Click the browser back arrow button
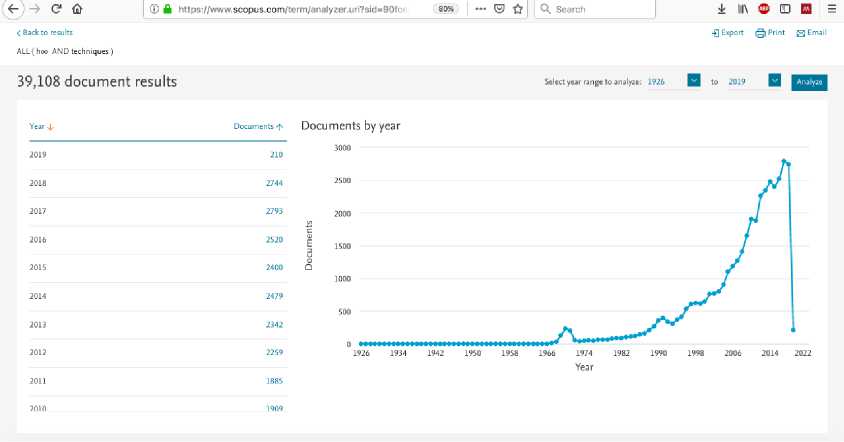 (x=14, y=9)
